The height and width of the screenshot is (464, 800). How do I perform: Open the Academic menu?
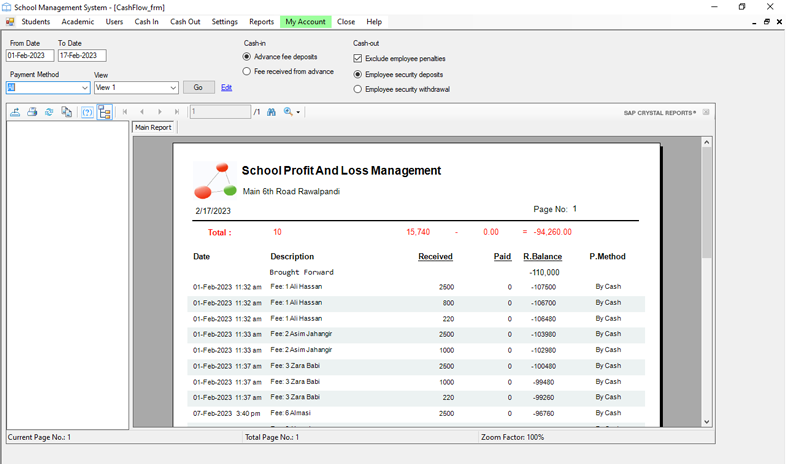pyautogui.click(x=78, y=21)
